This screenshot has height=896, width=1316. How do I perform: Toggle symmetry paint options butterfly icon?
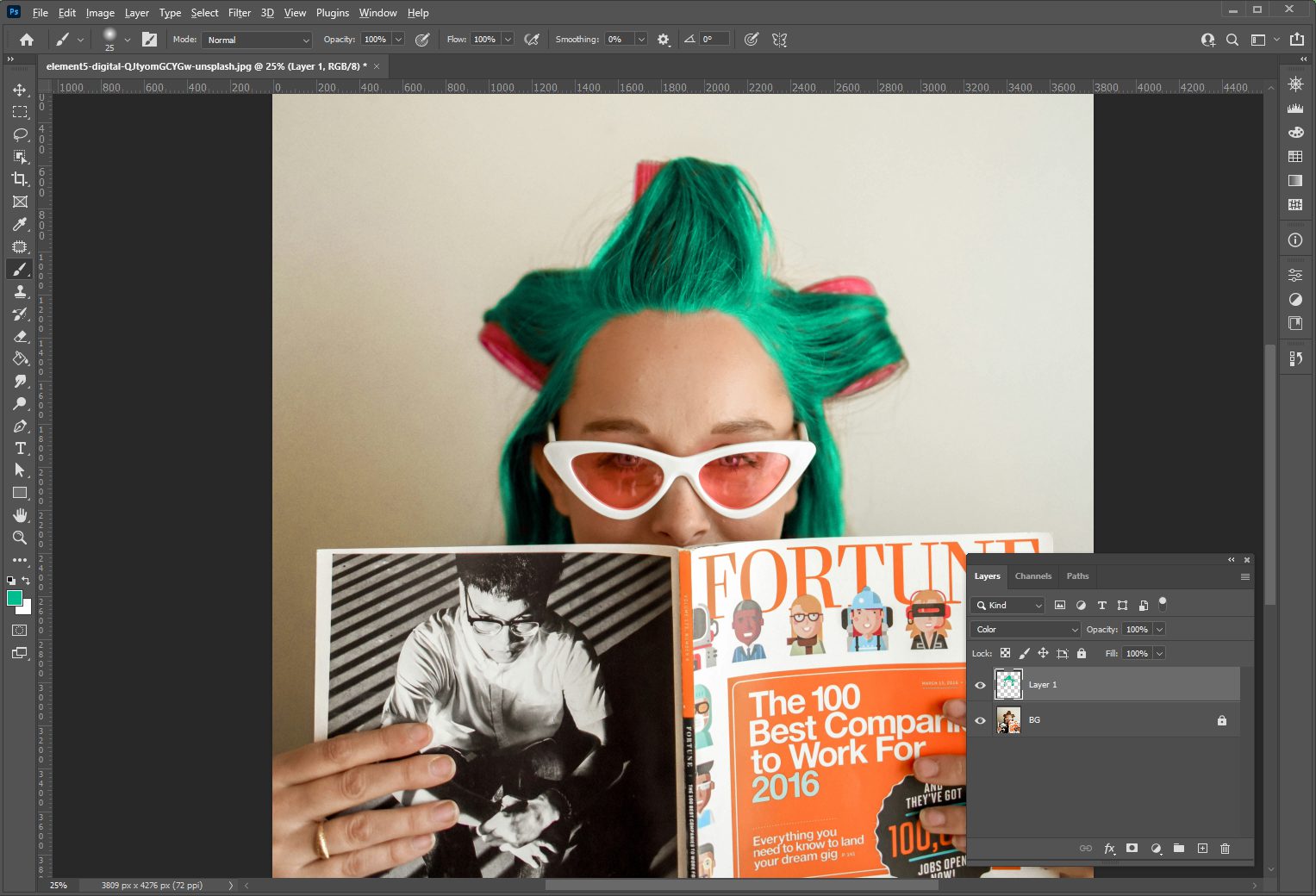(780, 40)
